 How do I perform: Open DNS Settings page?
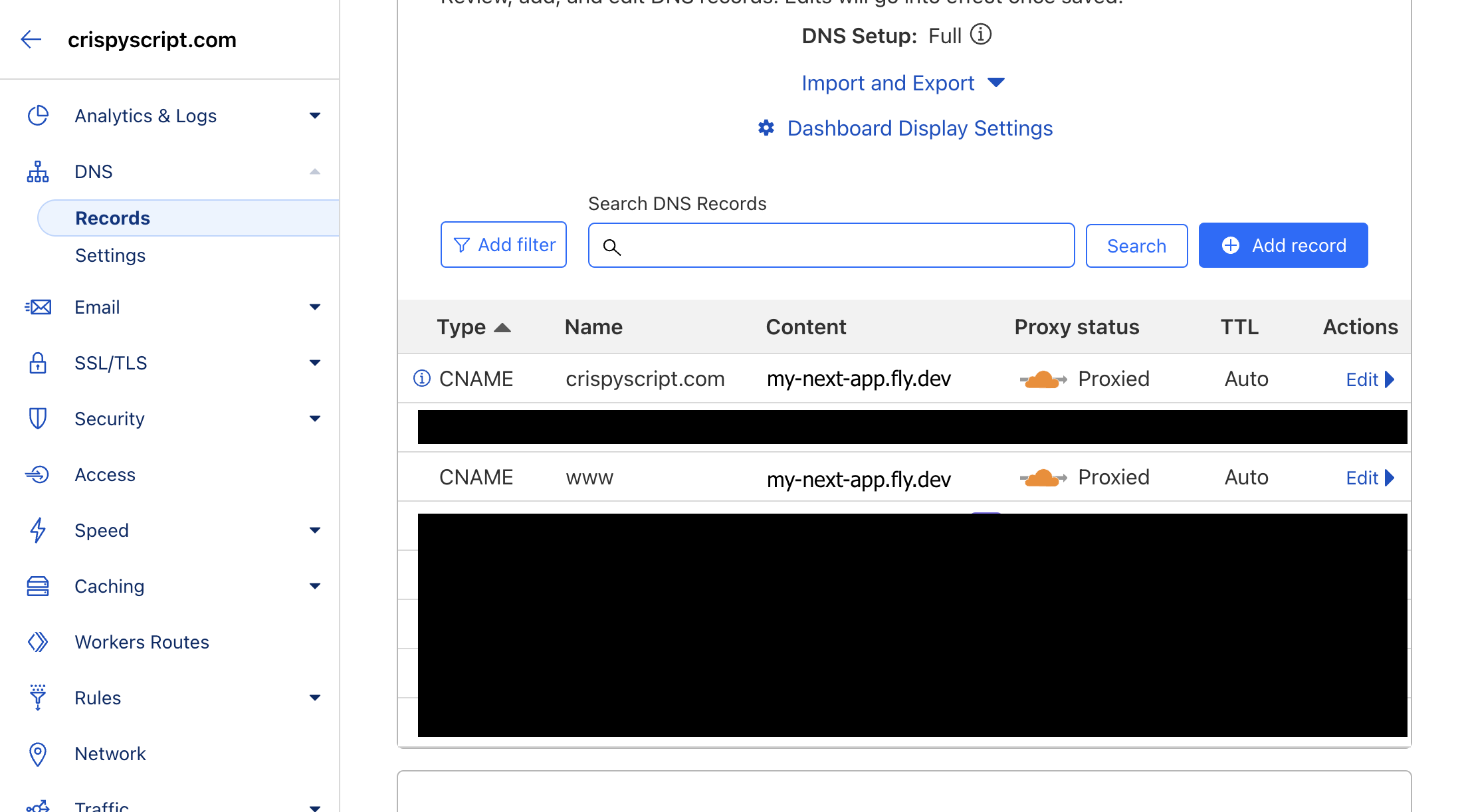(x=109, y=255)
